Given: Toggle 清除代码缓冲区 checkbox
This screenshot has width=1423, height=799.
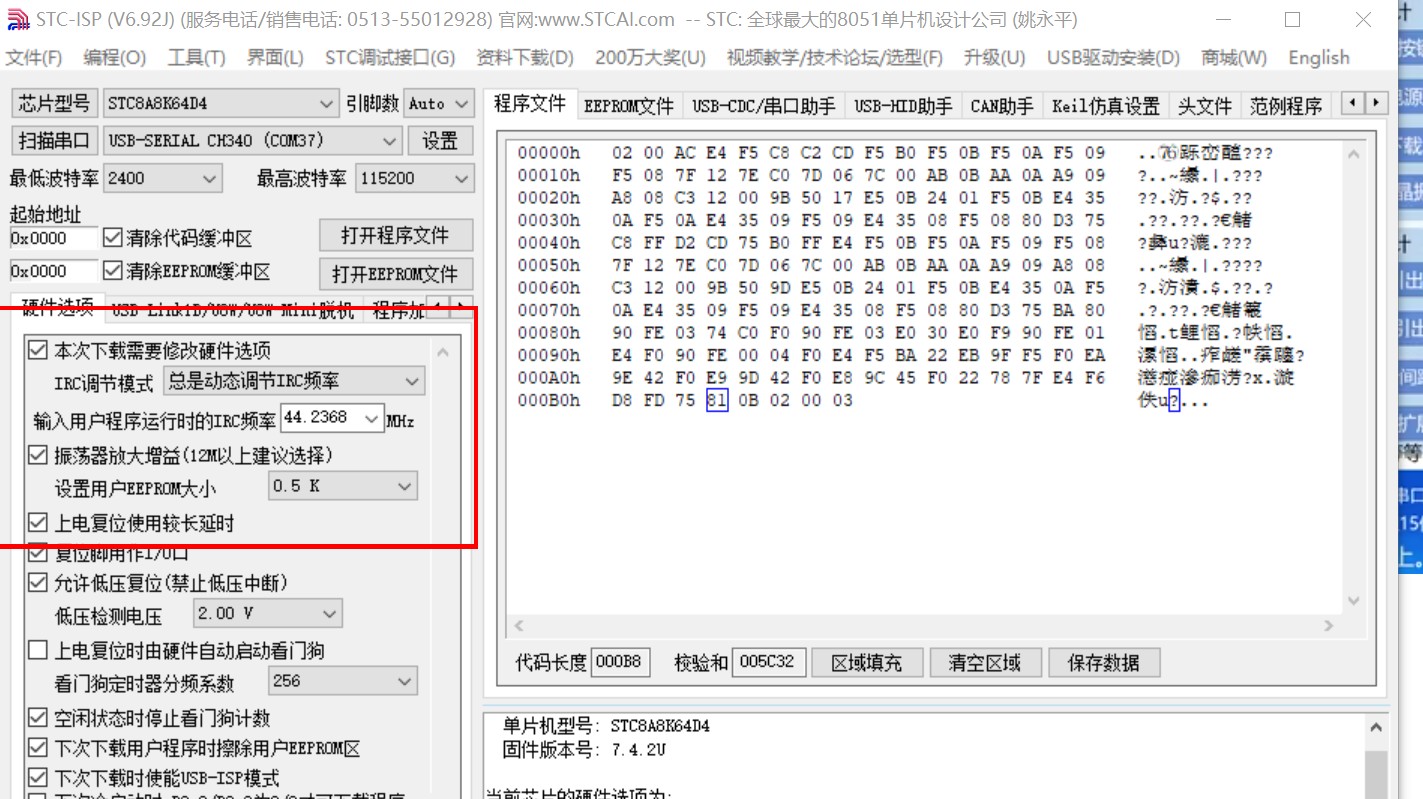Looking at the screenshot, I should pos(114,238).
